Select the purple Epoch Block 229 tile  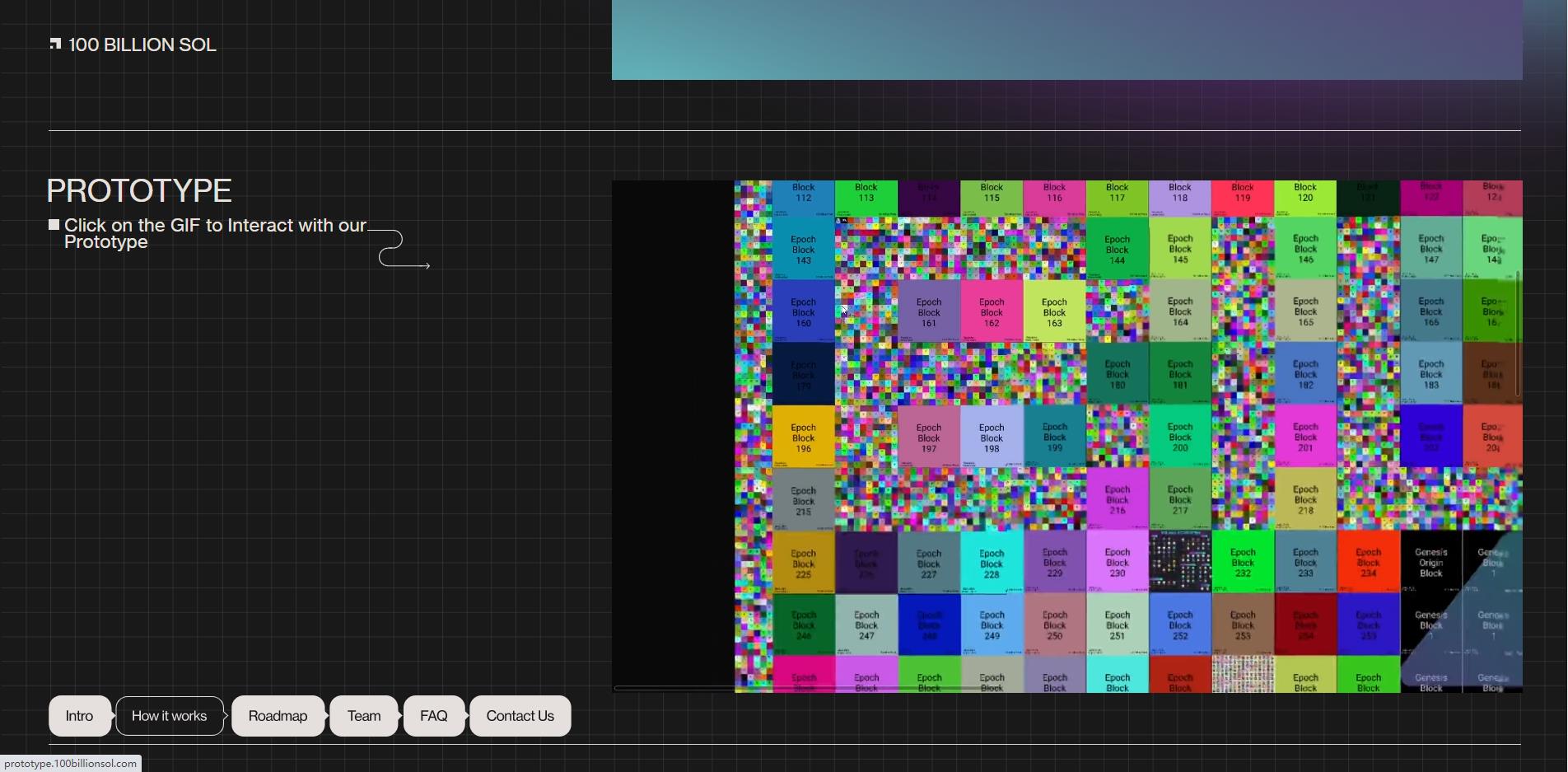click(1054, 562)
